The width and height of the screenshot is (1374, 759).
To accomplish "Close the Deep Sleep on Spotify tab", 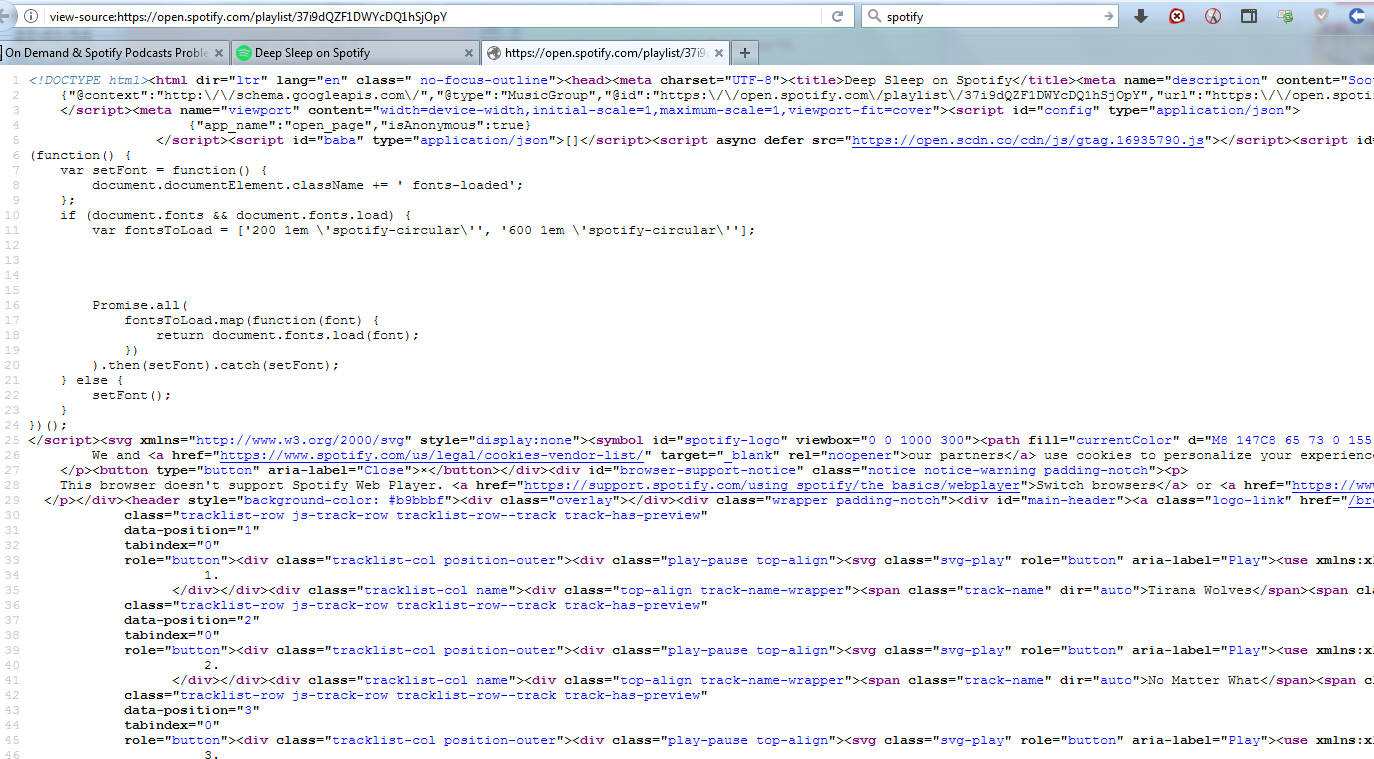I will click(468, 53).
